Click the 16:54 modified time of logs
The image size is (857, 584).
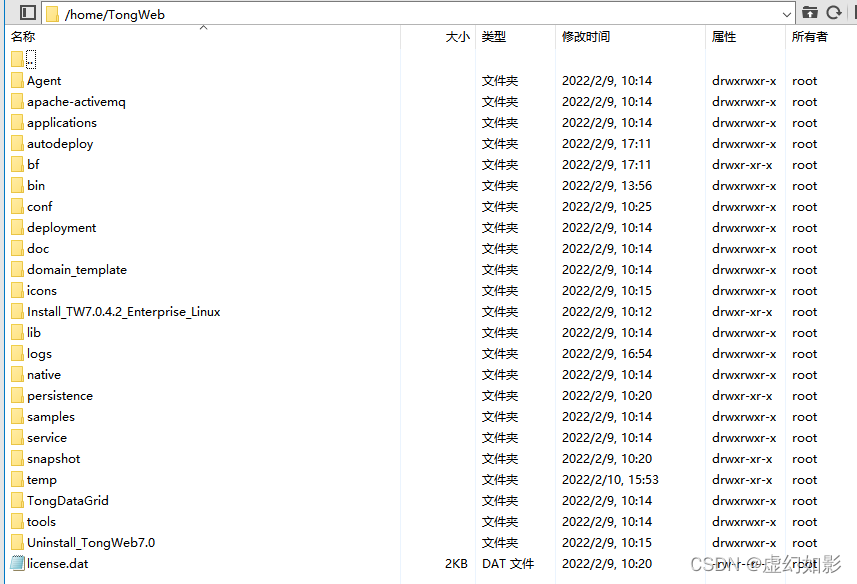pyautogui.click(x=636, y=354)
